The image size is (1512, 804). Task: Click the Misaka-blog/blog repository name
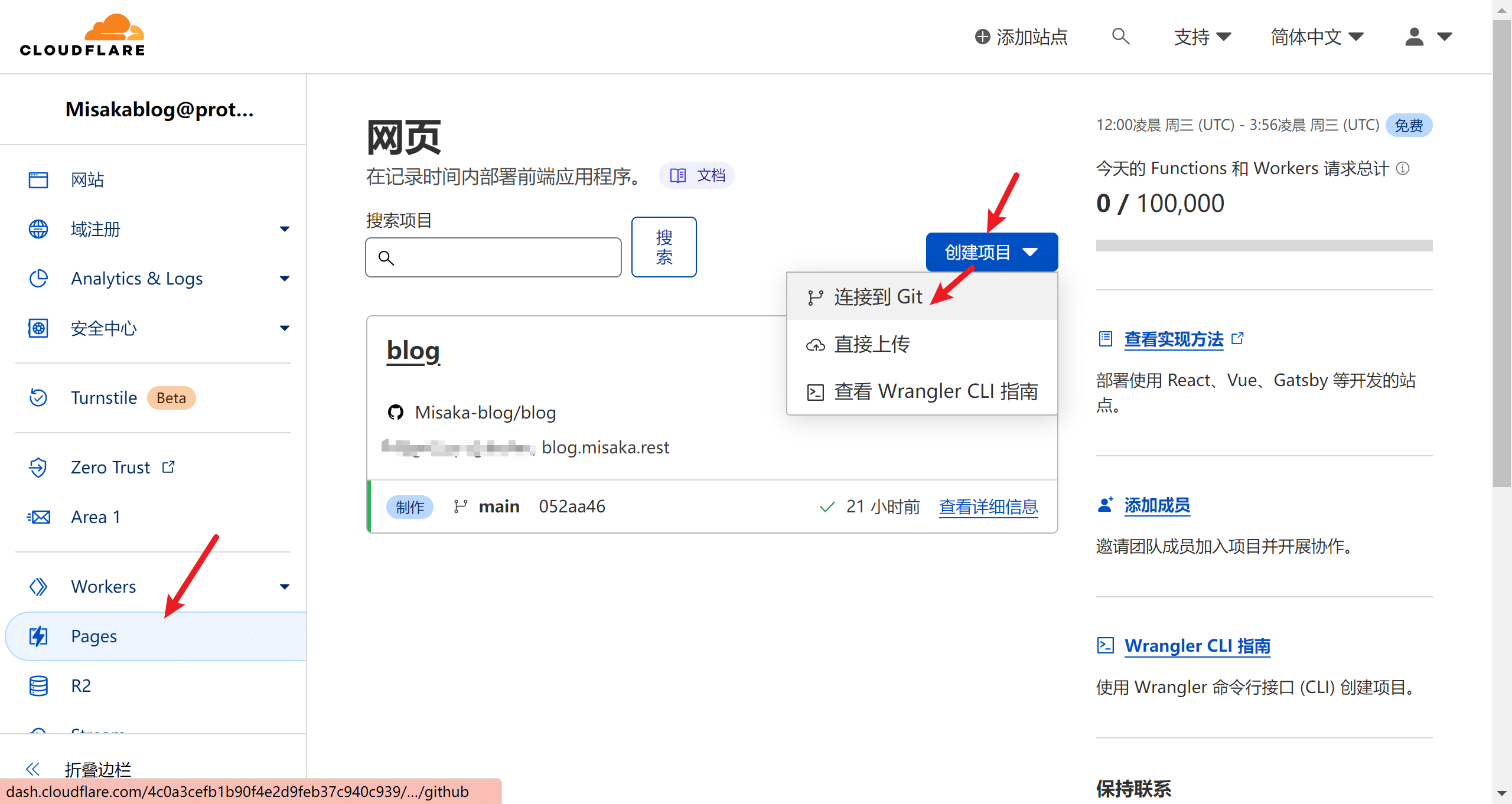485,413
